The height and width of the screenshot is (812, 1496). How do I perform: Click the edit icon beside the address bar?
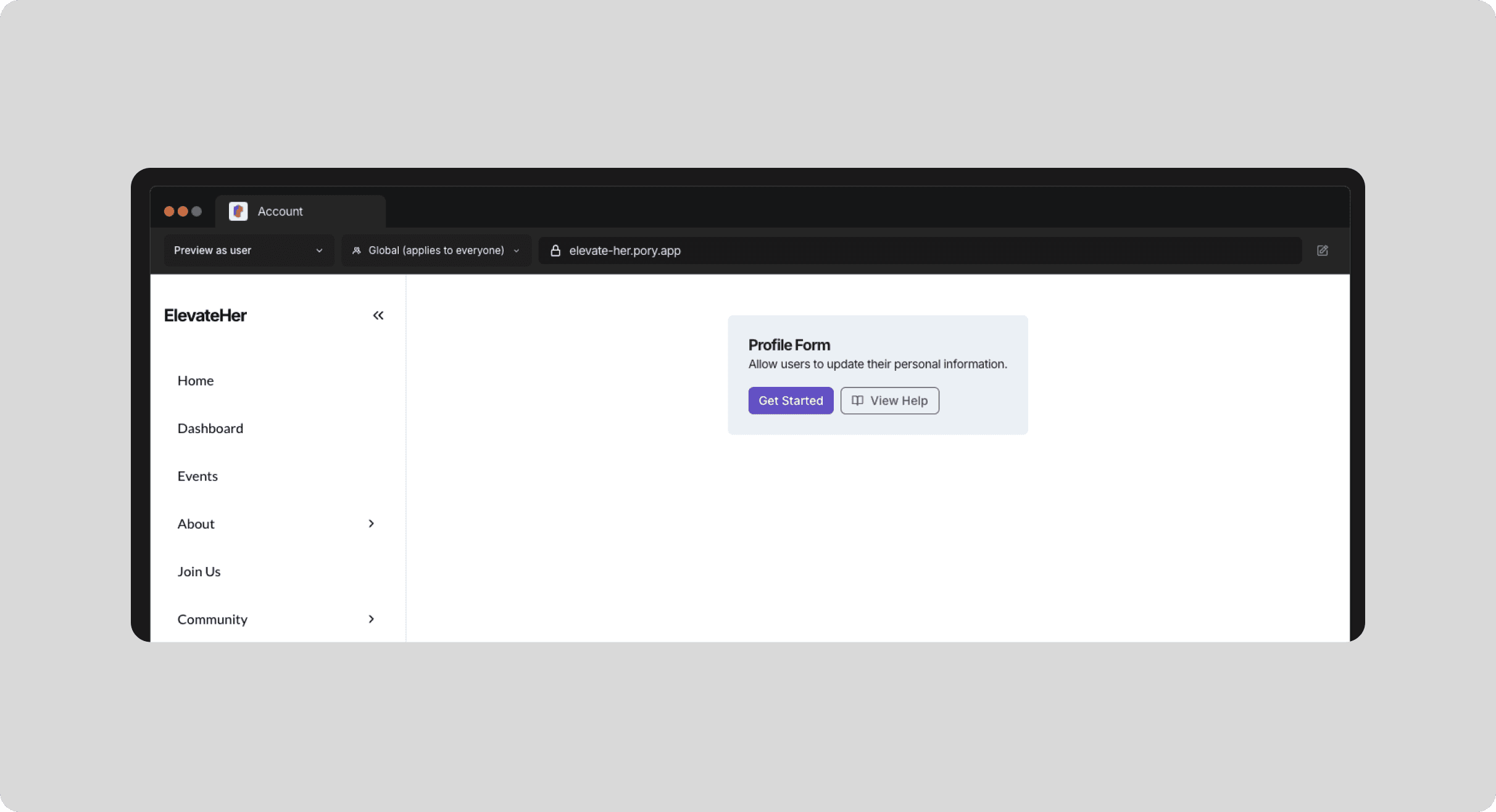pyautogui.click(x=1322, y=251)
